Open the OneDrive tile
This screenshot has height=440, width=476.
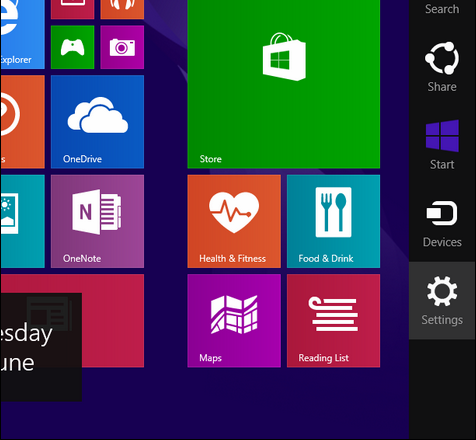pyautogui.click(x=97, y=122)
